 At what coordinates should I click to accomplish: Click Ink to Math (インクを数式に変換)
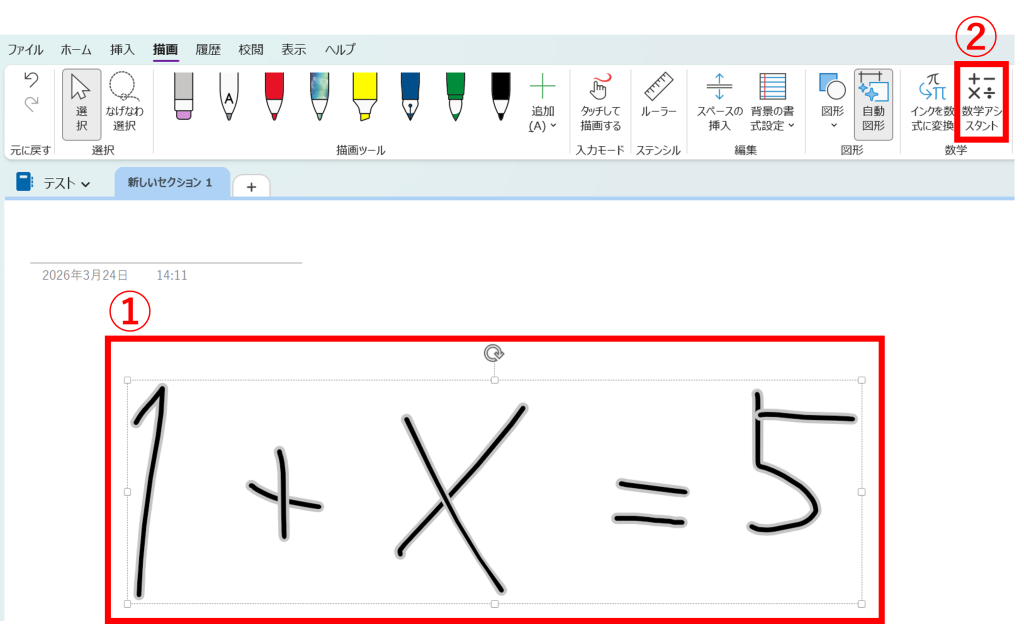[x=931, y=103]
